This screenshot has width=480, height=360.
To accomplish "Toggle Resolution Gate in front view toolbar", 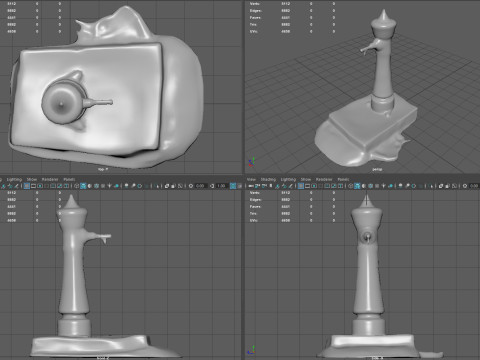I will click(x=314, y=186).
